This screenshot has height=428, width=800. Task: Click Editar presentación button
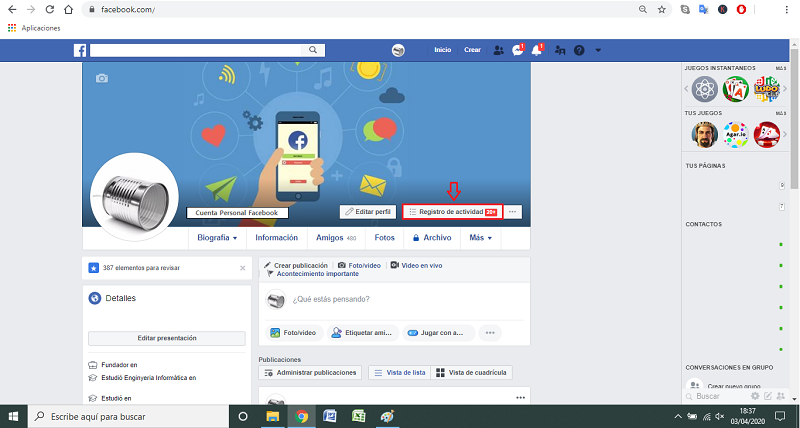[x=167, y=338]
